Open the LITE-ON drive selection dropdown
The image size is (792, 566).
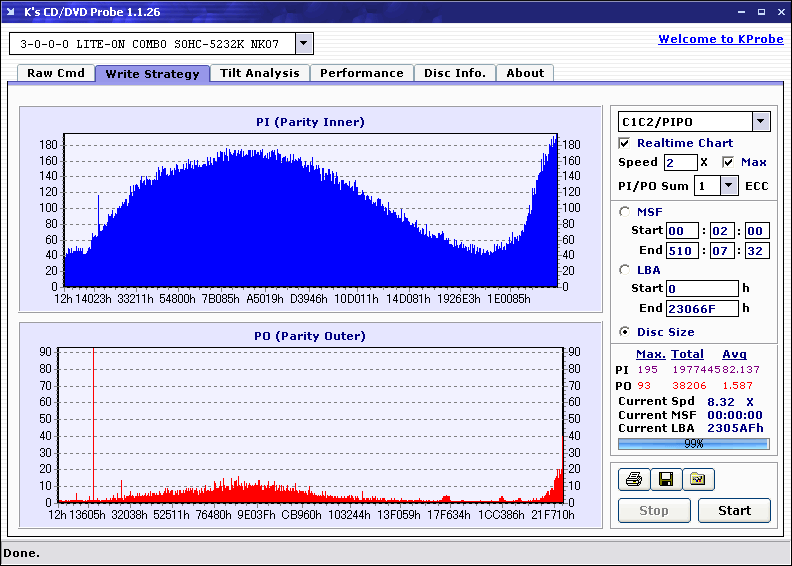[x=304, y=44]
